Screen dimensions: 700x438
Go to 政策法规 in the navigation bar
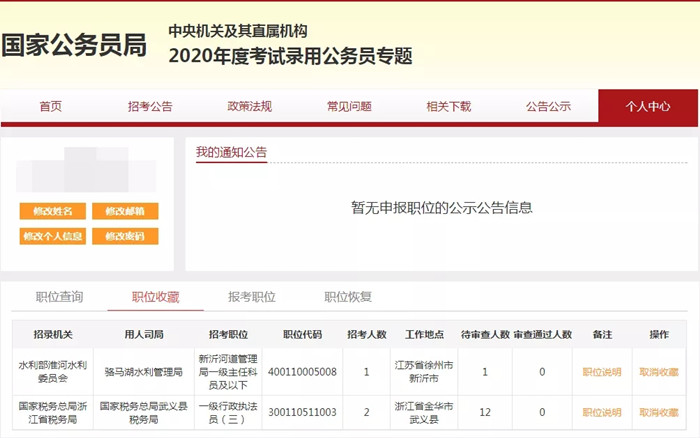click(x=250, y=106)
